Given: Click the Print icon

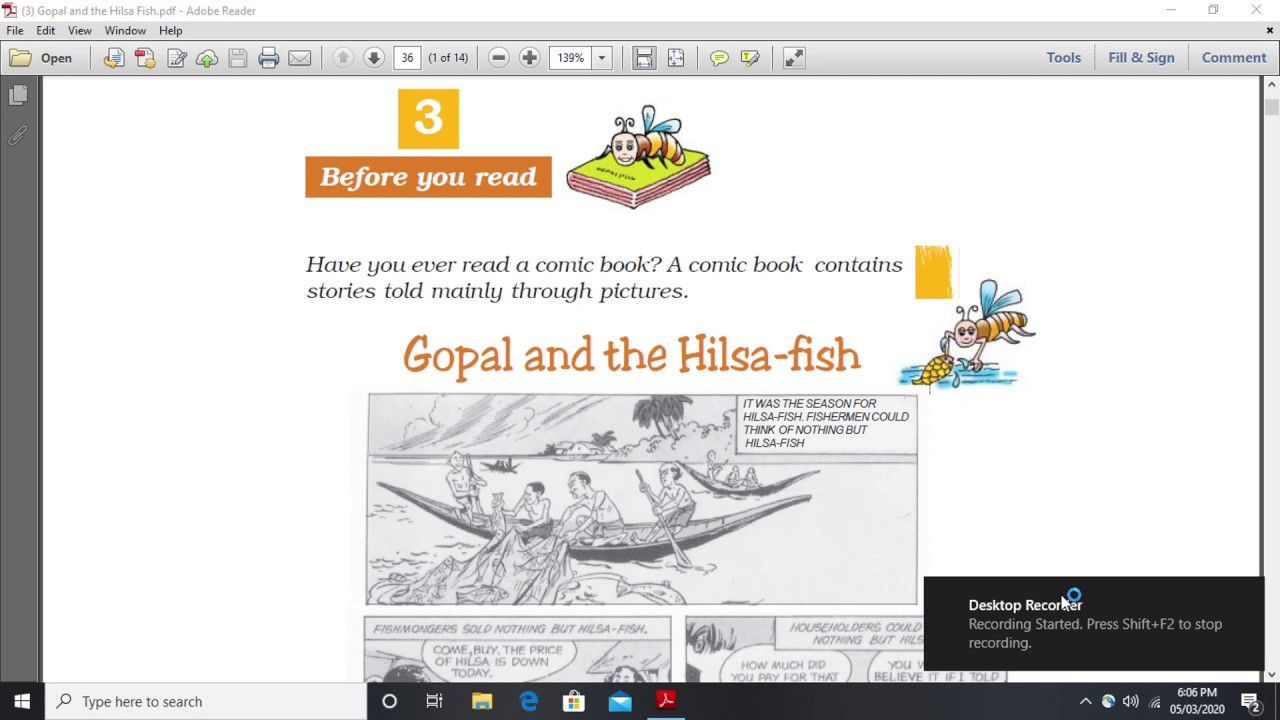Looking at the screenshot, I should (x=268, y=58).
